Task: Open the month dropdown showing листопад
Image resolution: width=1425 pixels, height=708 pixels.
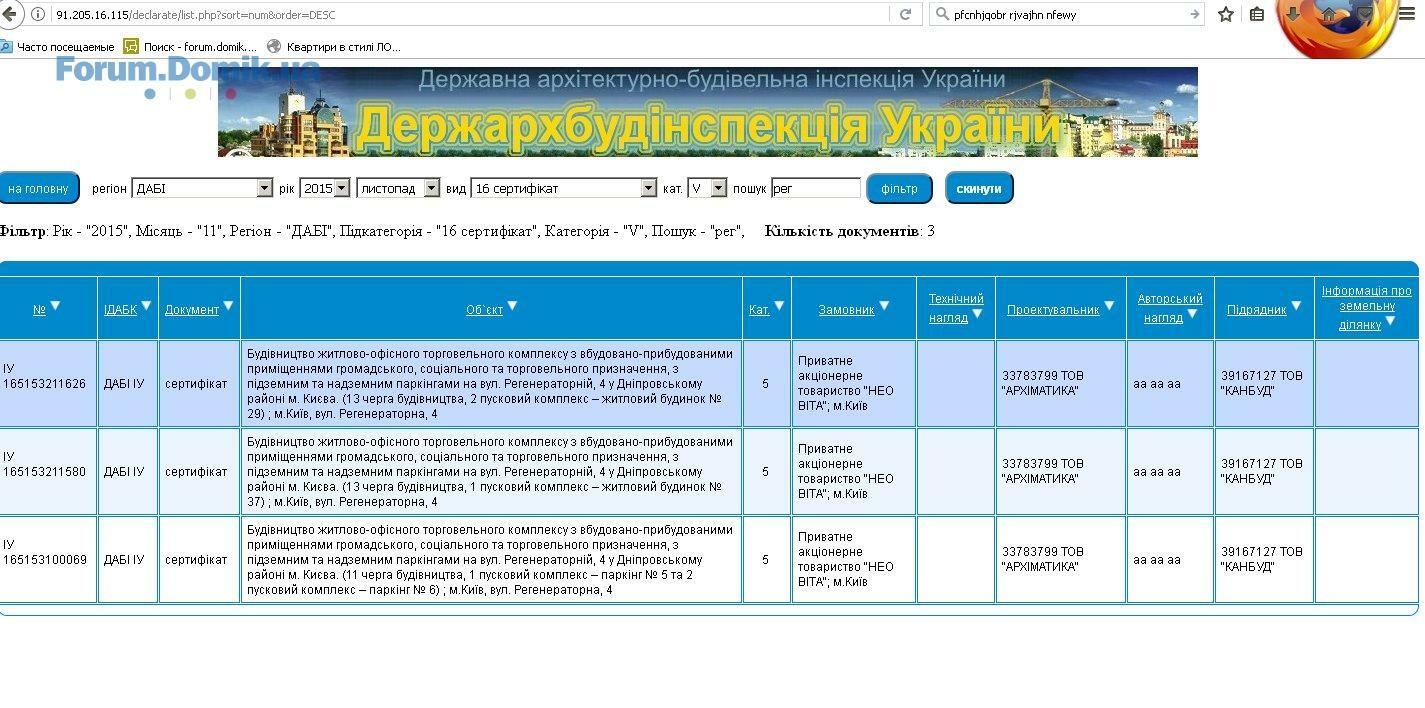Action: [398, 188]
